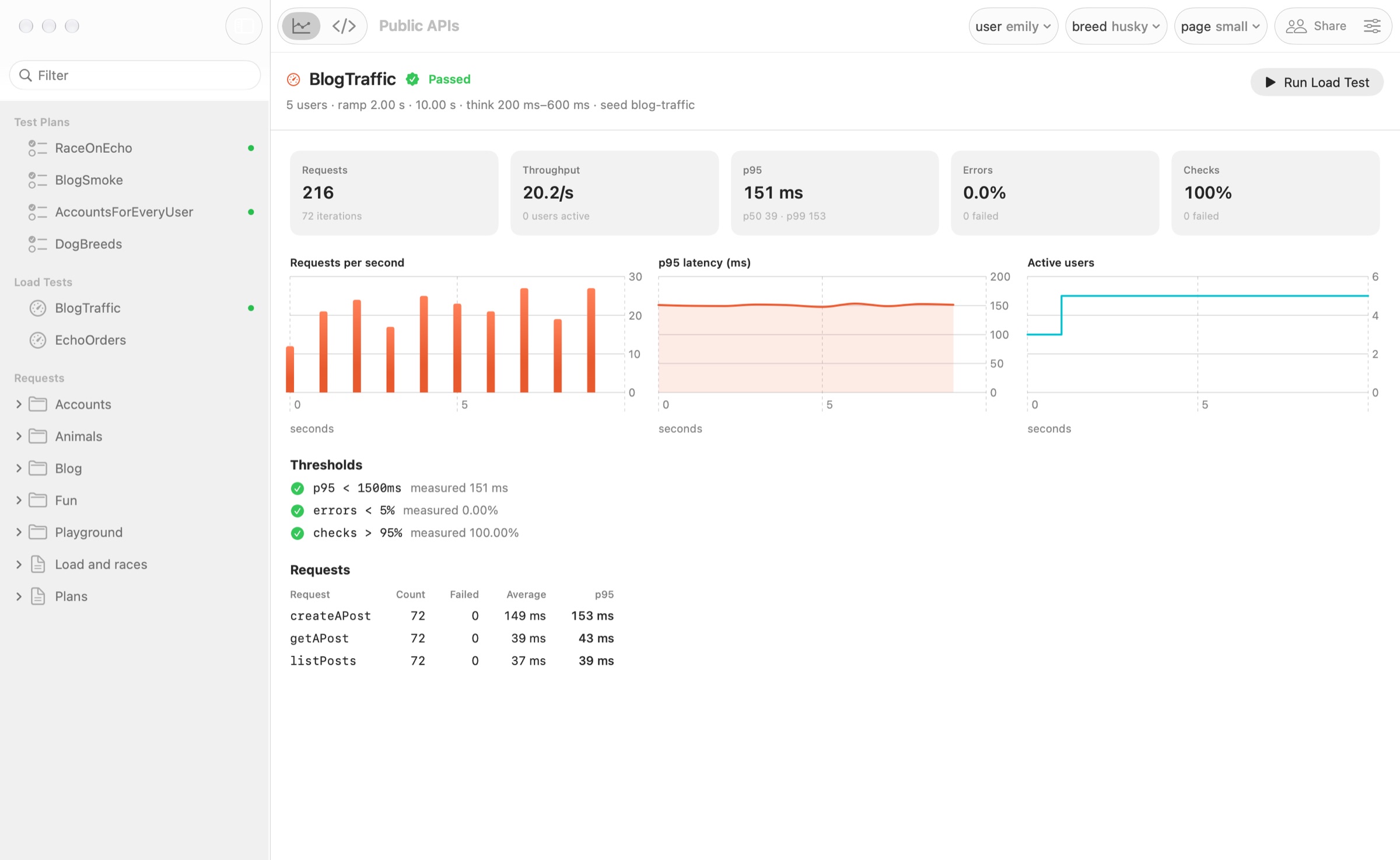Expand the Accounts folder chevron
Viewport: 1400px width, 860px height.
pos(19,404)
